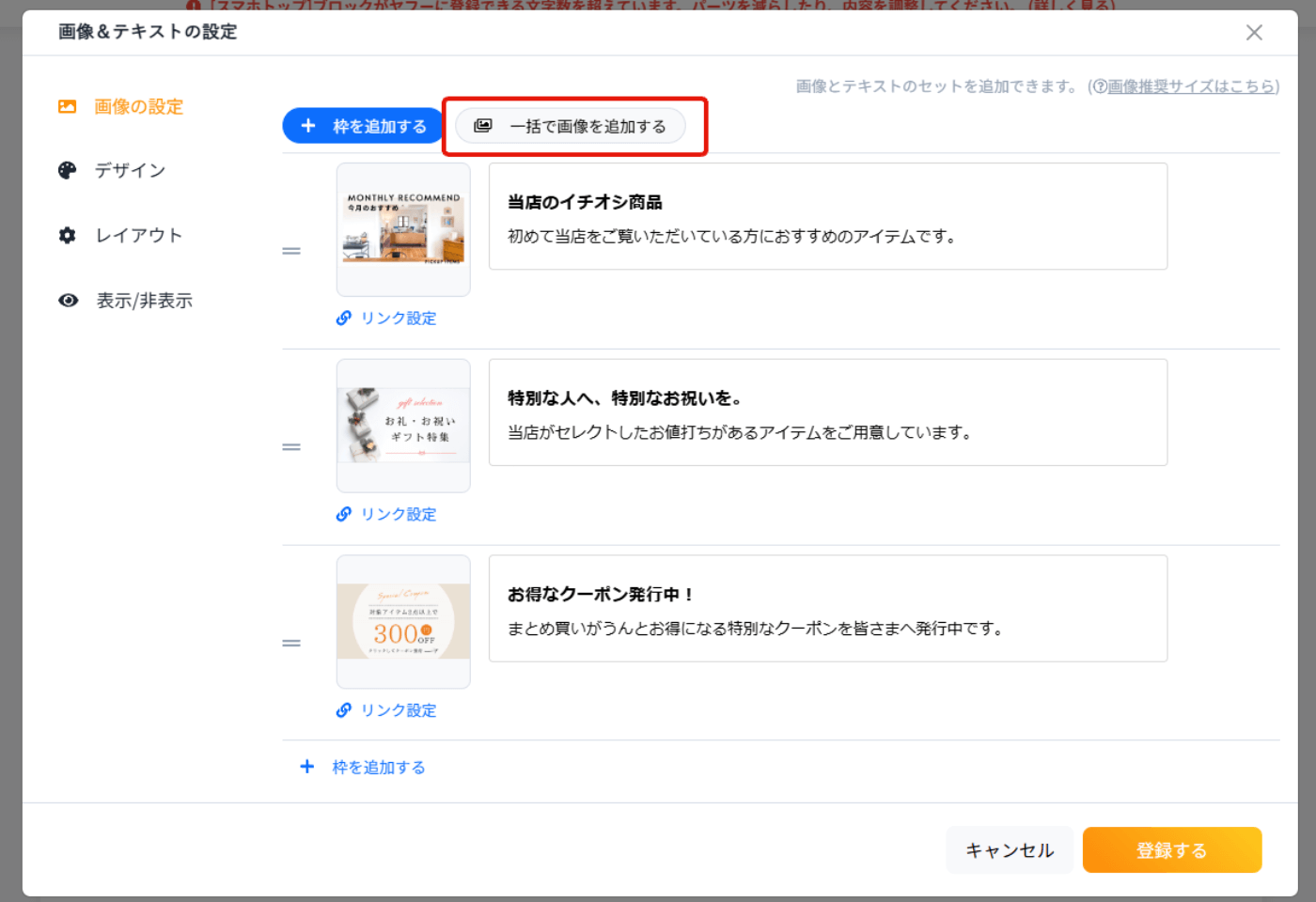Open リンク設定 under the Monthly Recommend image
The image size is (1316, 902).
[386, 319]
